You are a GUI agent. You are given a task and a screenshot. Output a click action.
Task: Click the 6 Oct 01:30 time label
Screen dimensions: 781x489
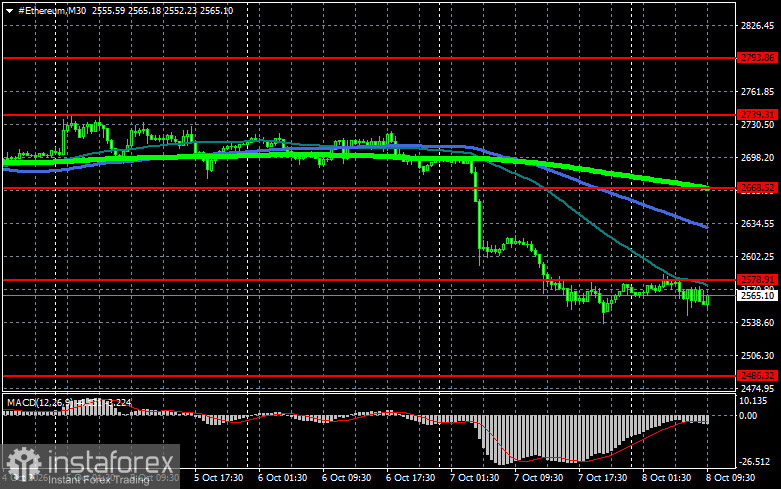[282, 478]
